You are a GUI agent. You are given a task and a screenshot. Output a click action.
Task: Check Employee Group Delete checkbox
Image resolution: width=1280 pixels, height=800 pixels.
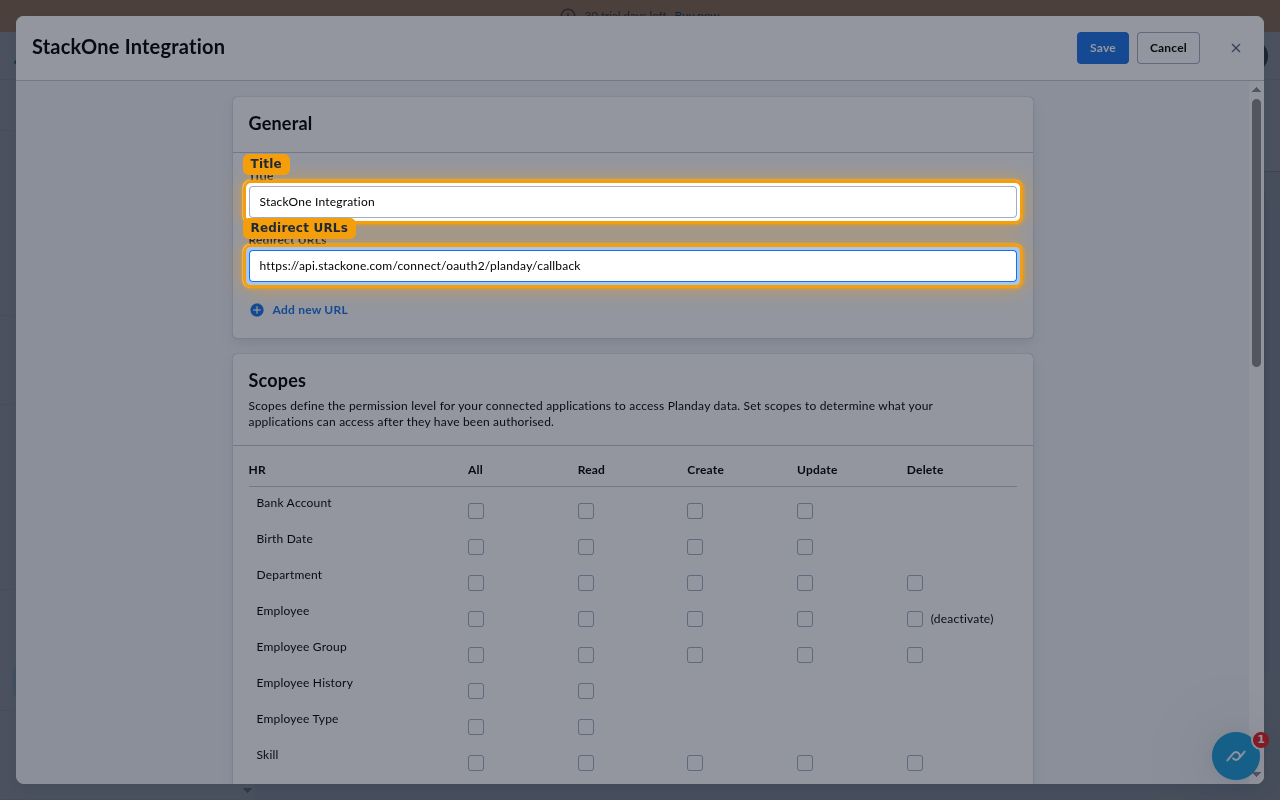pyautogui.click(x=915, y=655)
